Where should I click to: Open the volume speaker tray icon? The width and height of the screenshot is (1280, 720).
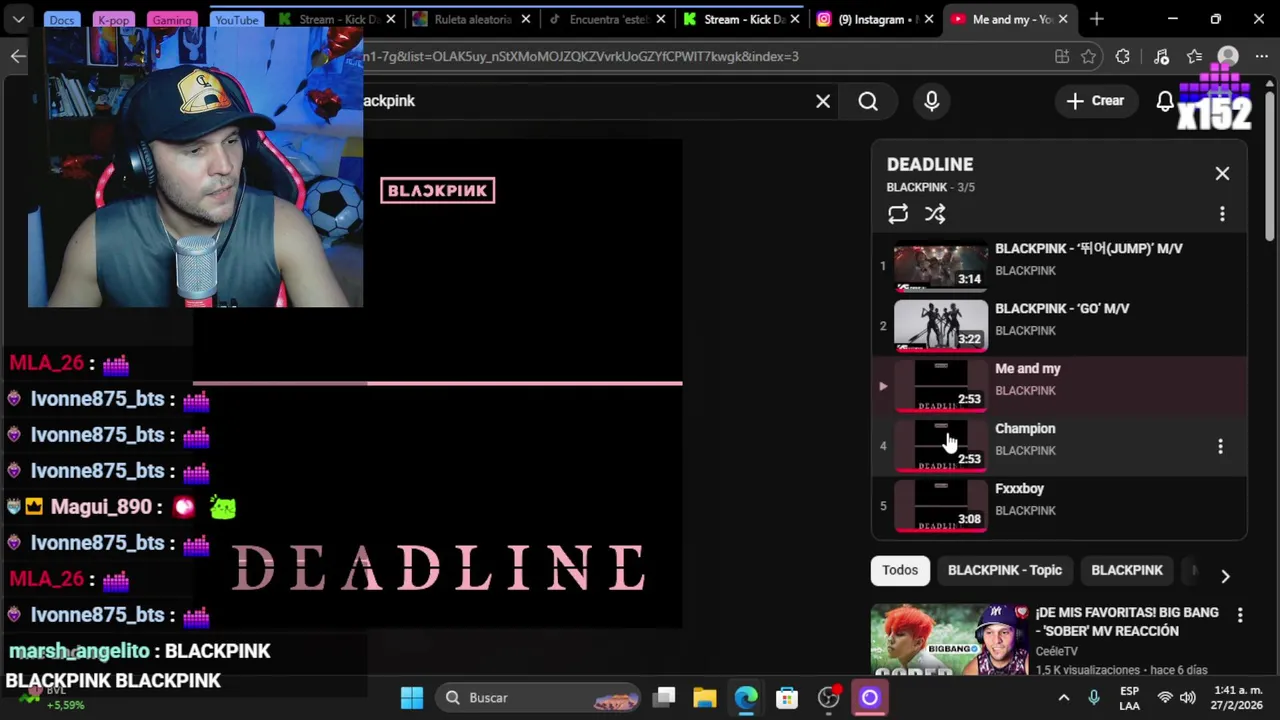[x=1188, y=698]
